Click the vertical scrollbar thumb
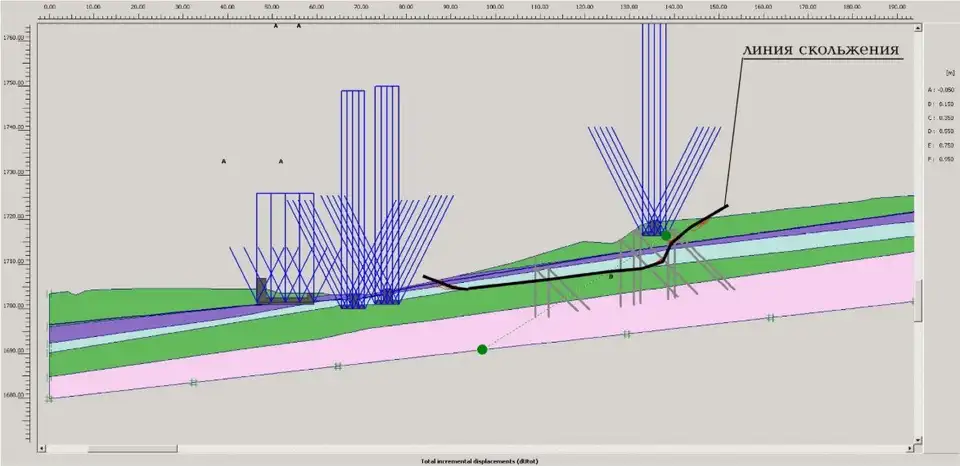The width and height of the screenshot is (960, 466). coord(918,301)
